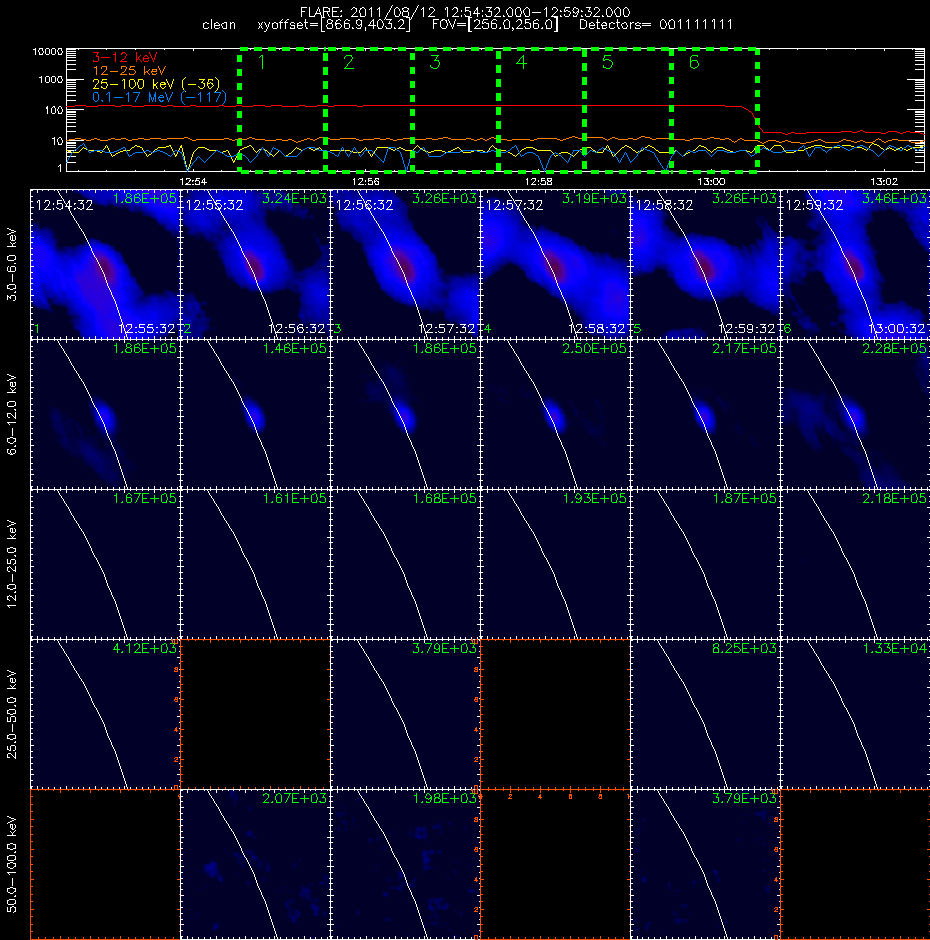Click the orange 12-25 keV legend entry
The width and height of the screenshot is (930, 940).
129,71
